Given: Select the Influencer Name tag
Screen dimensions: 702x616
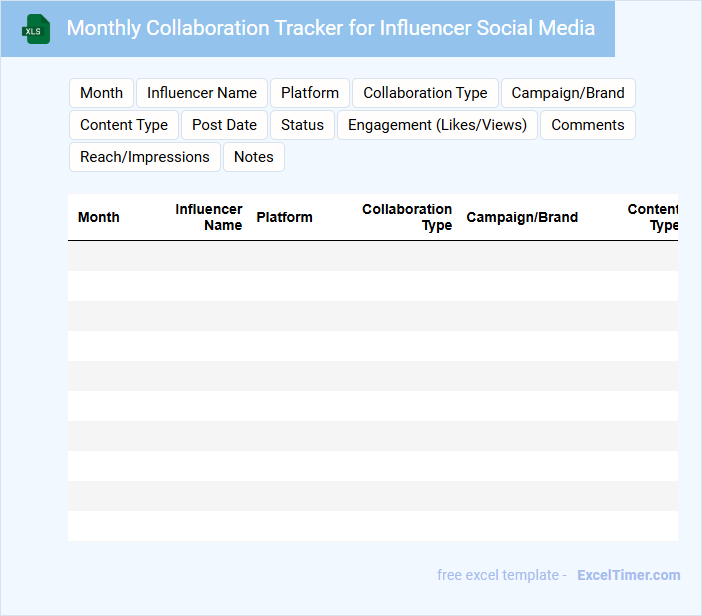Looking at the screenshot, I should 202,93.
